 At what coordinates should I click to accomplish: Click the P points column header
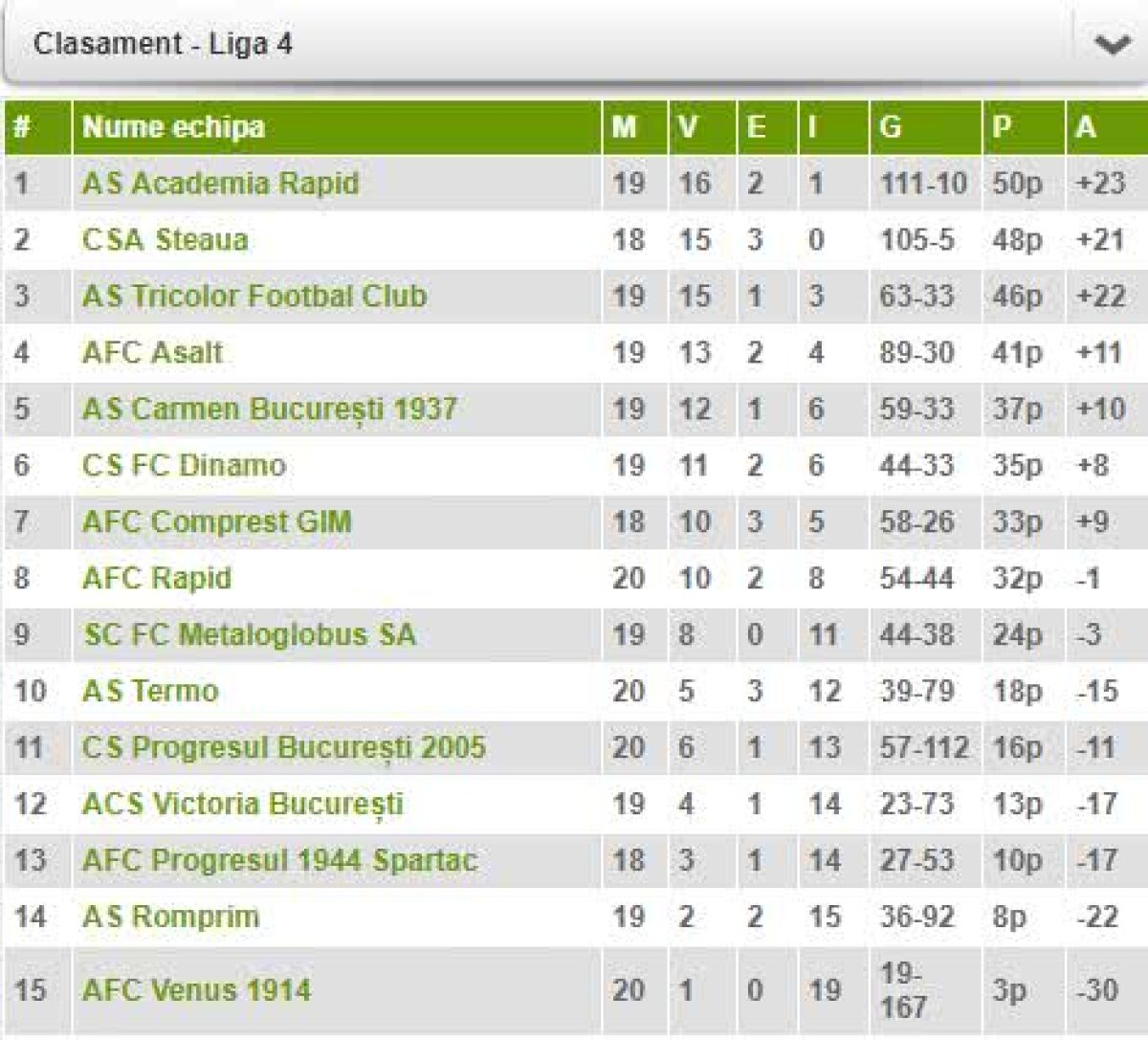(x=1002, y=127)
